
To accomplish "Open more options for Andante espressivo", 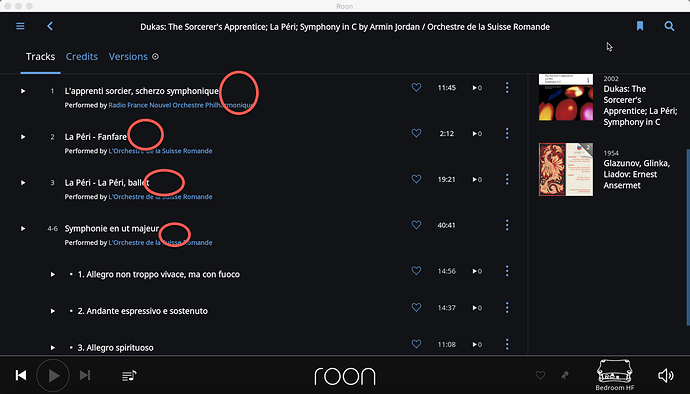I will [x=507, y=307].
